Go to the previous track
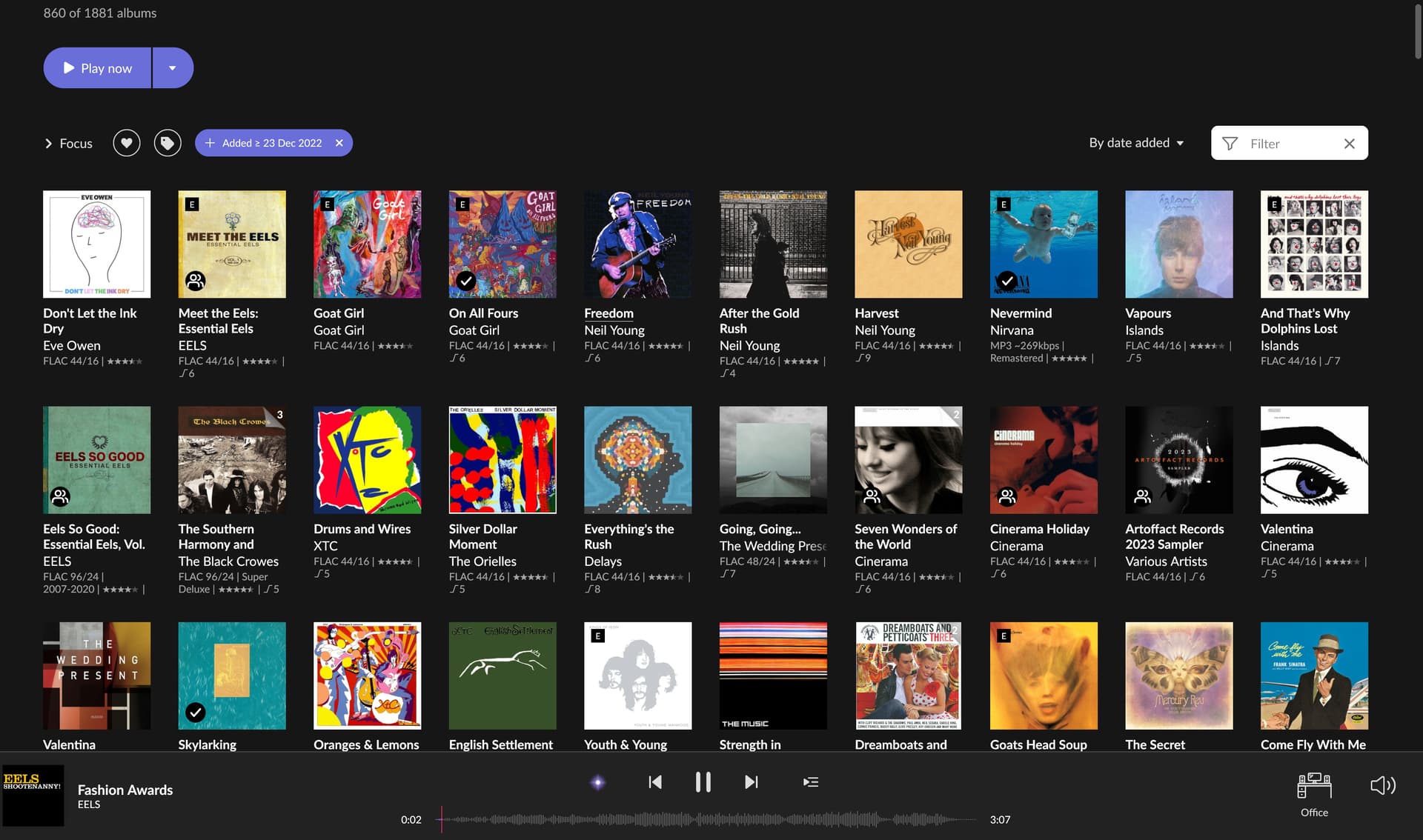The image size is (1423, 840). coord(655,782)
